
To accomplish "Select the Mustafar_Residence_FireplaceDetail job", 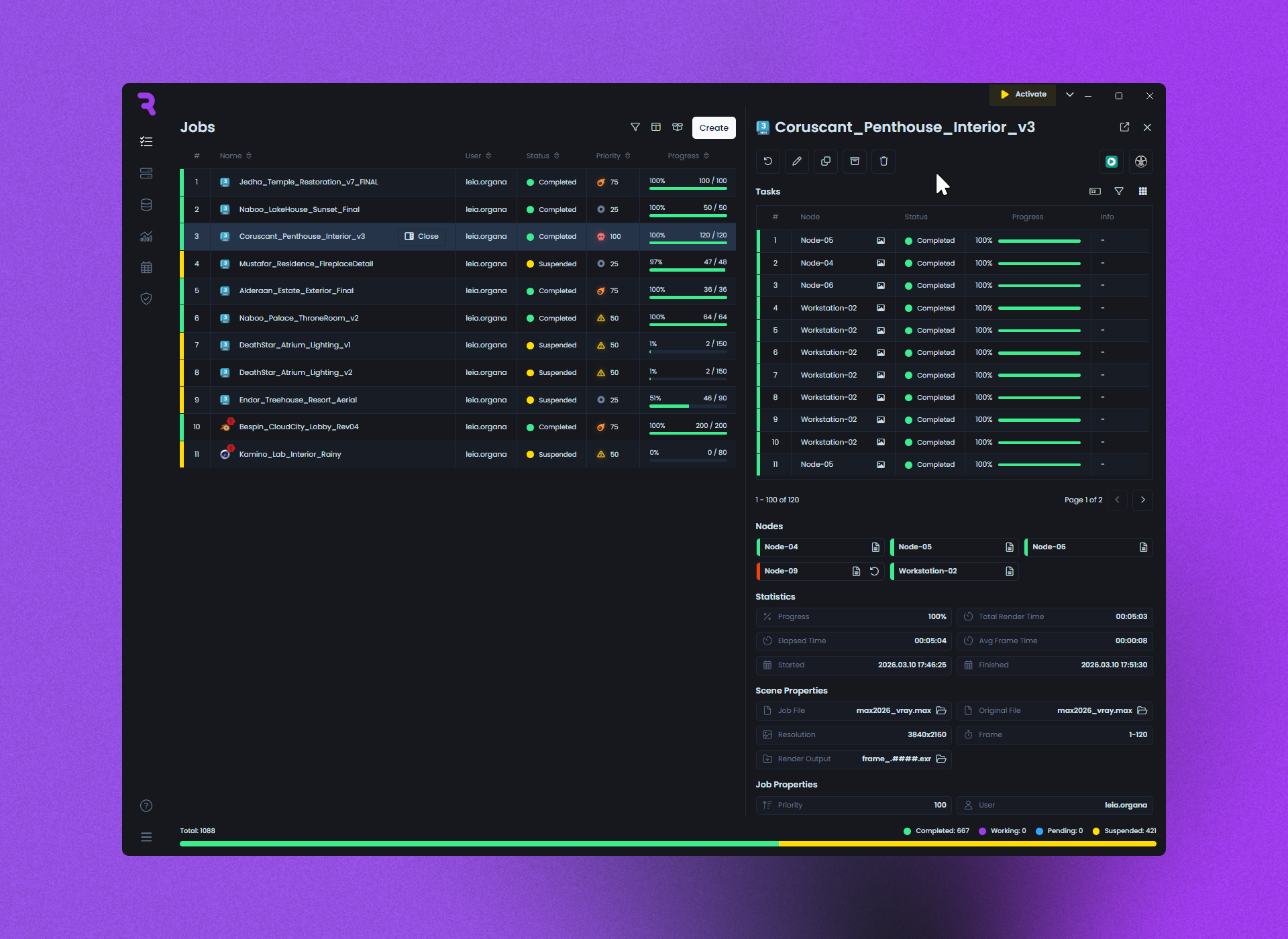I will (458, 264).
